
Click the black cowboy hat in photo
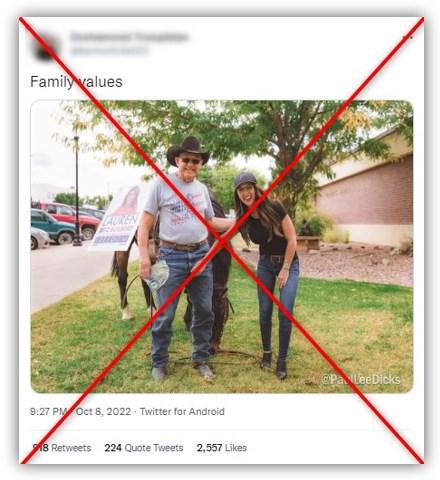point(188,149)
